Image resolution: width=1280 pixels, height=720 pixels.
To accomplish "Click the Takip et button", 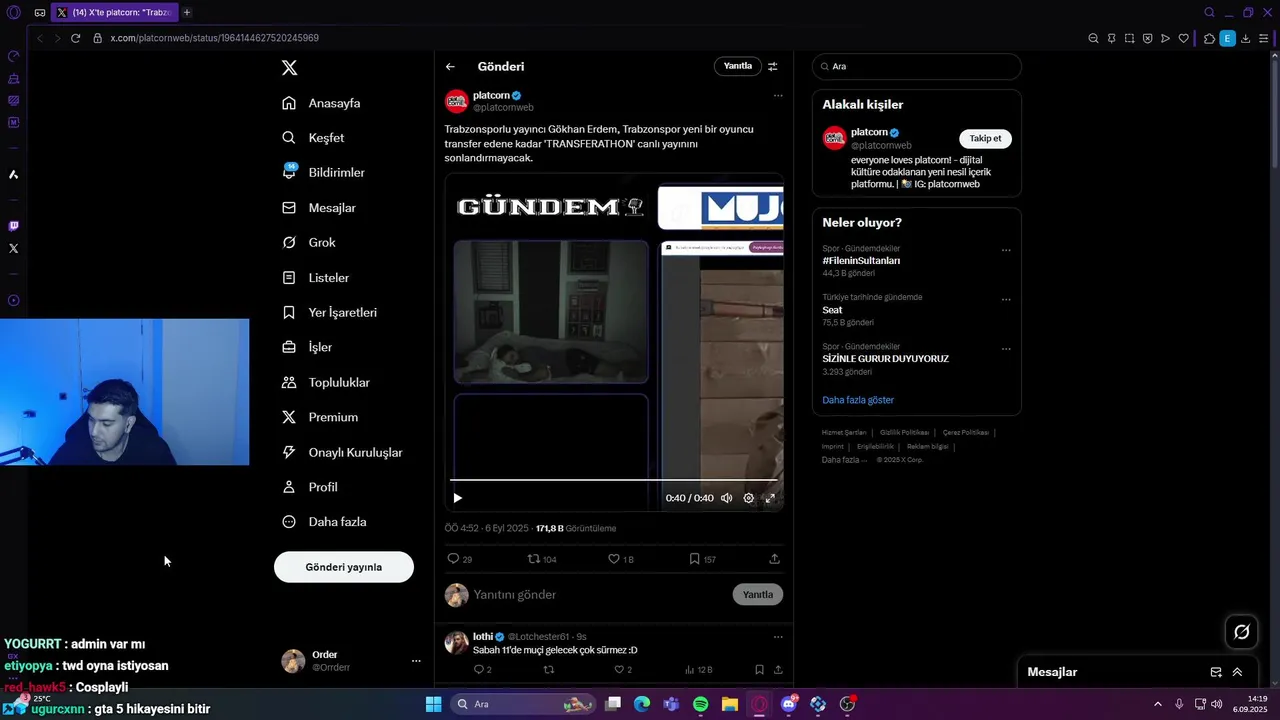I will pyautogui.click(x=985, y=139).
